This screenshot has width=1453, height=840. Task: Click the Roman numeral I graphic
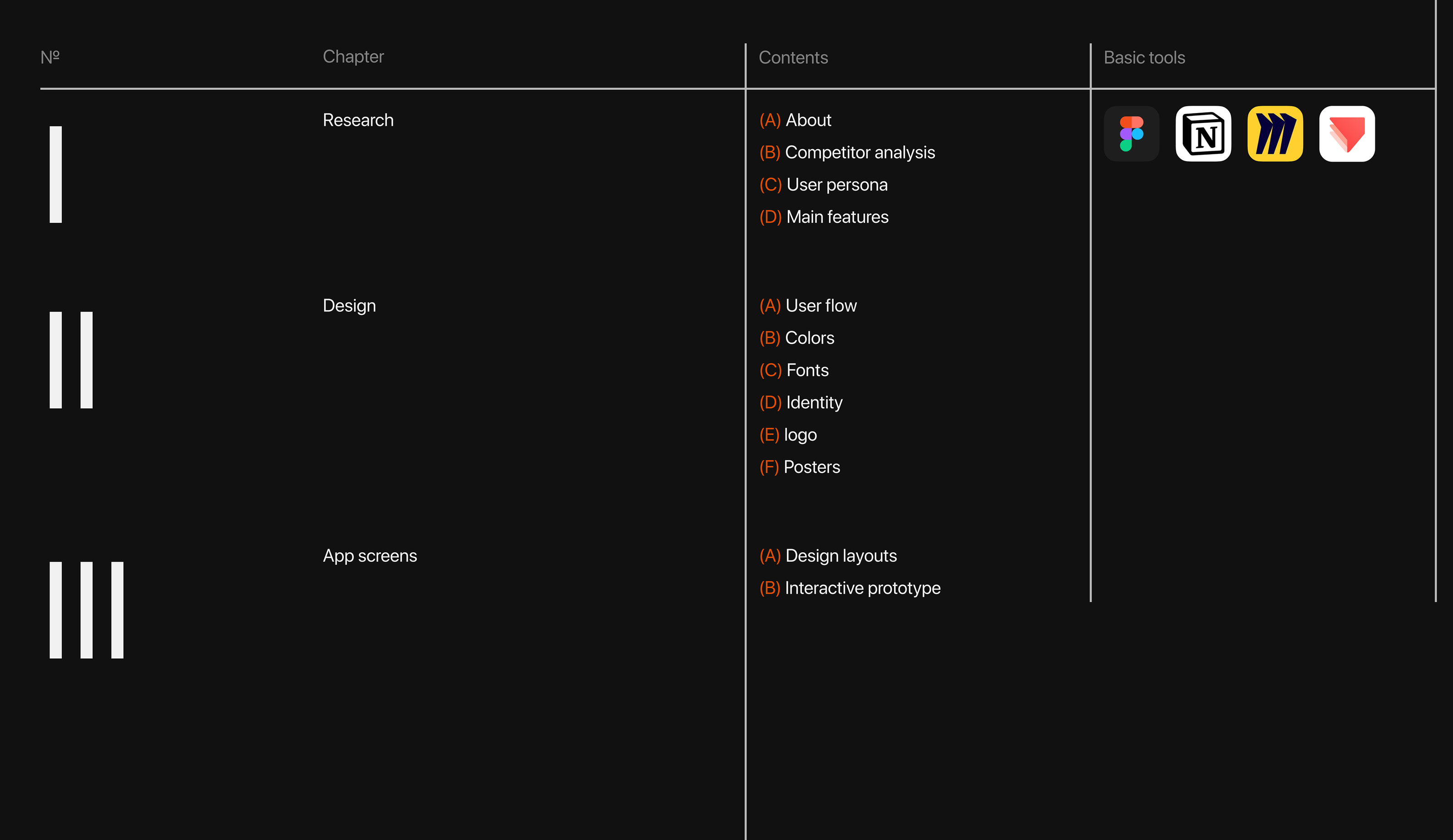56,175
